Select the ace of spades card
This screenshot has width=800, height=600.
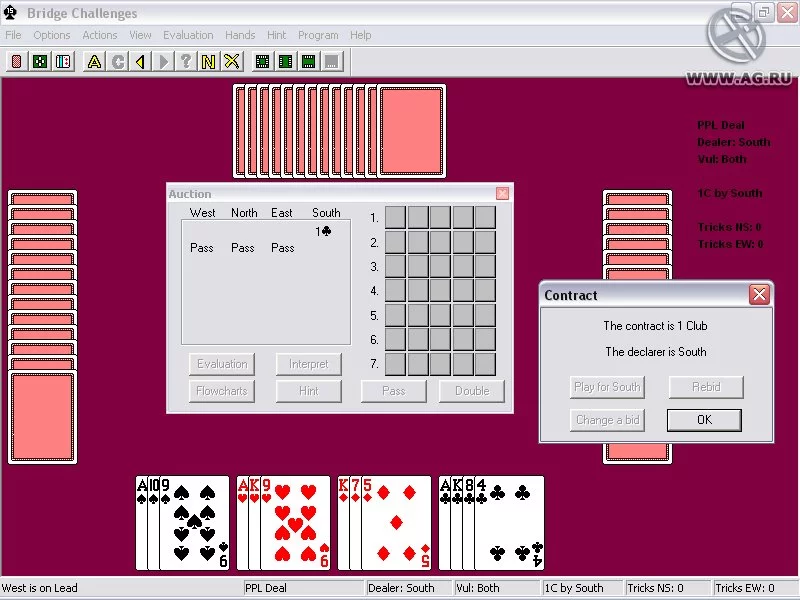pyautogui.click(x=141, y=523)
